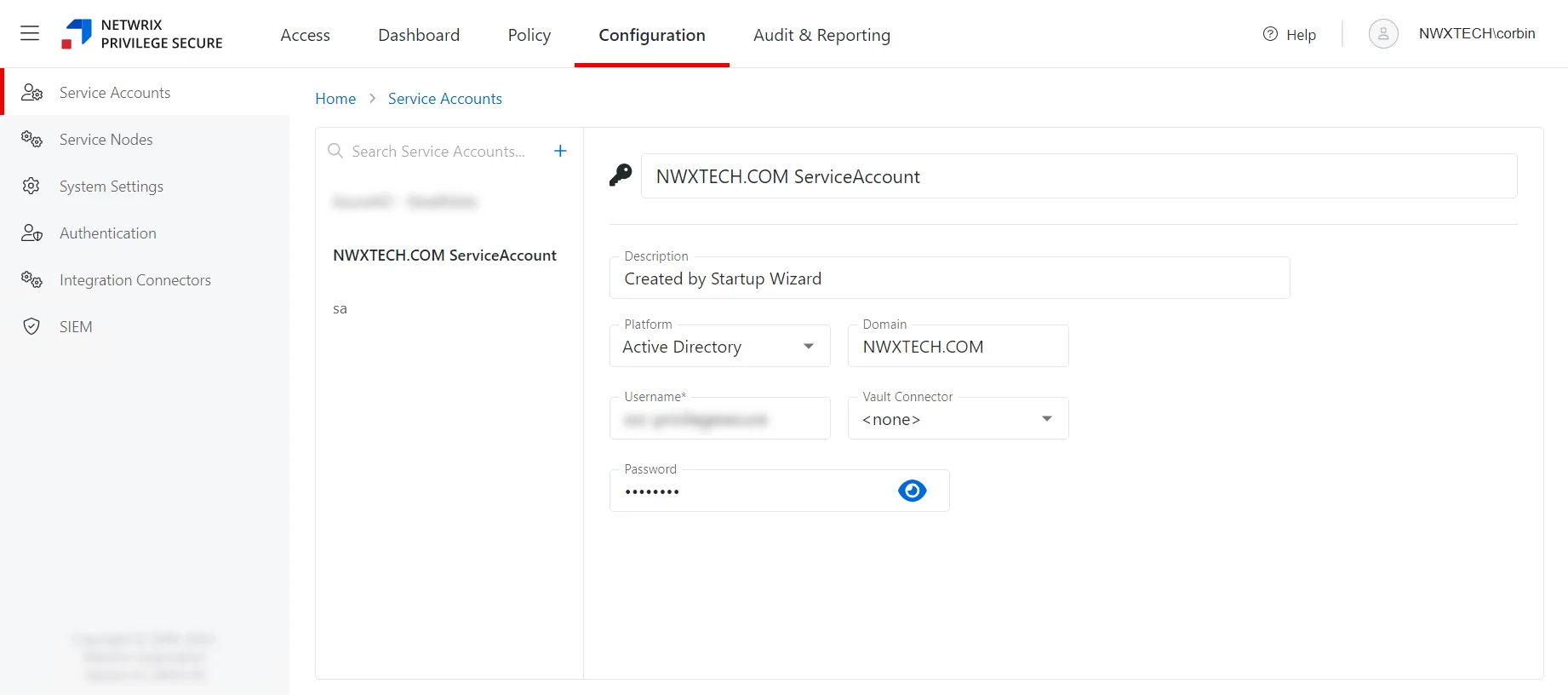Viewport: 1568px width, 695px height.
Task: Click the Integration Connectors sidebar icon
Action: tap(31, 279)
